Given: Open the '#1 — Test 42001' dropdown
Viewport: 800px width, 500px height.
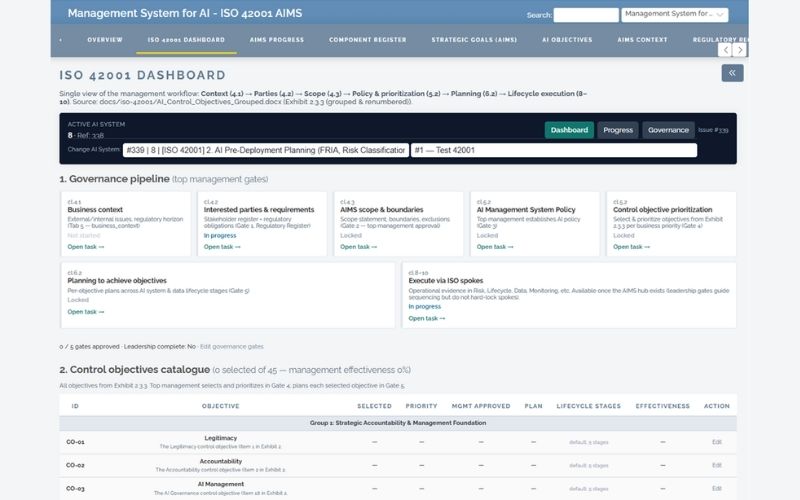Looking at the screenshot, I should point(554,150).
